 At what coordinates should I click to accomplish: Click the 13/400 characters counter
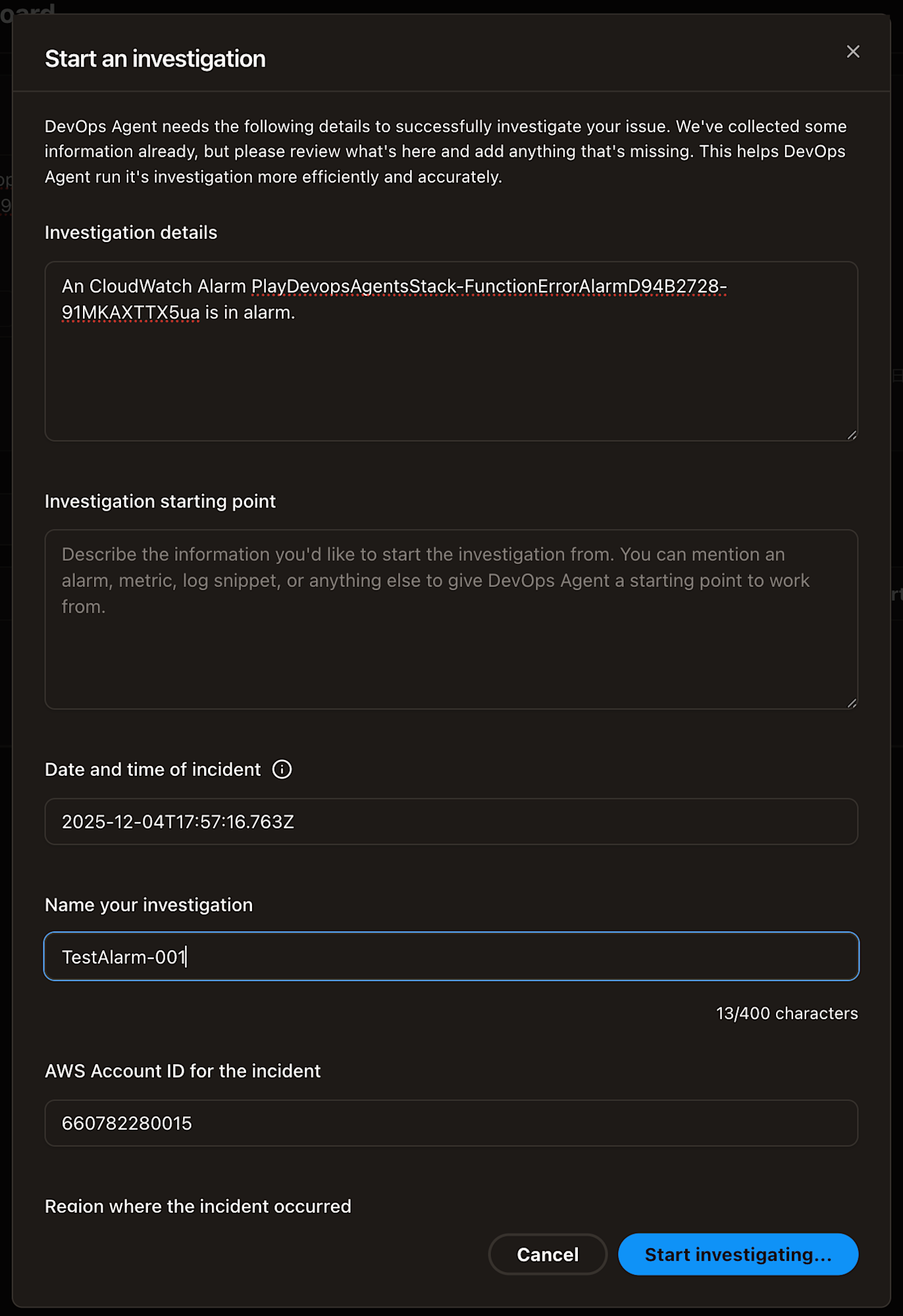tap(787, 1013)
